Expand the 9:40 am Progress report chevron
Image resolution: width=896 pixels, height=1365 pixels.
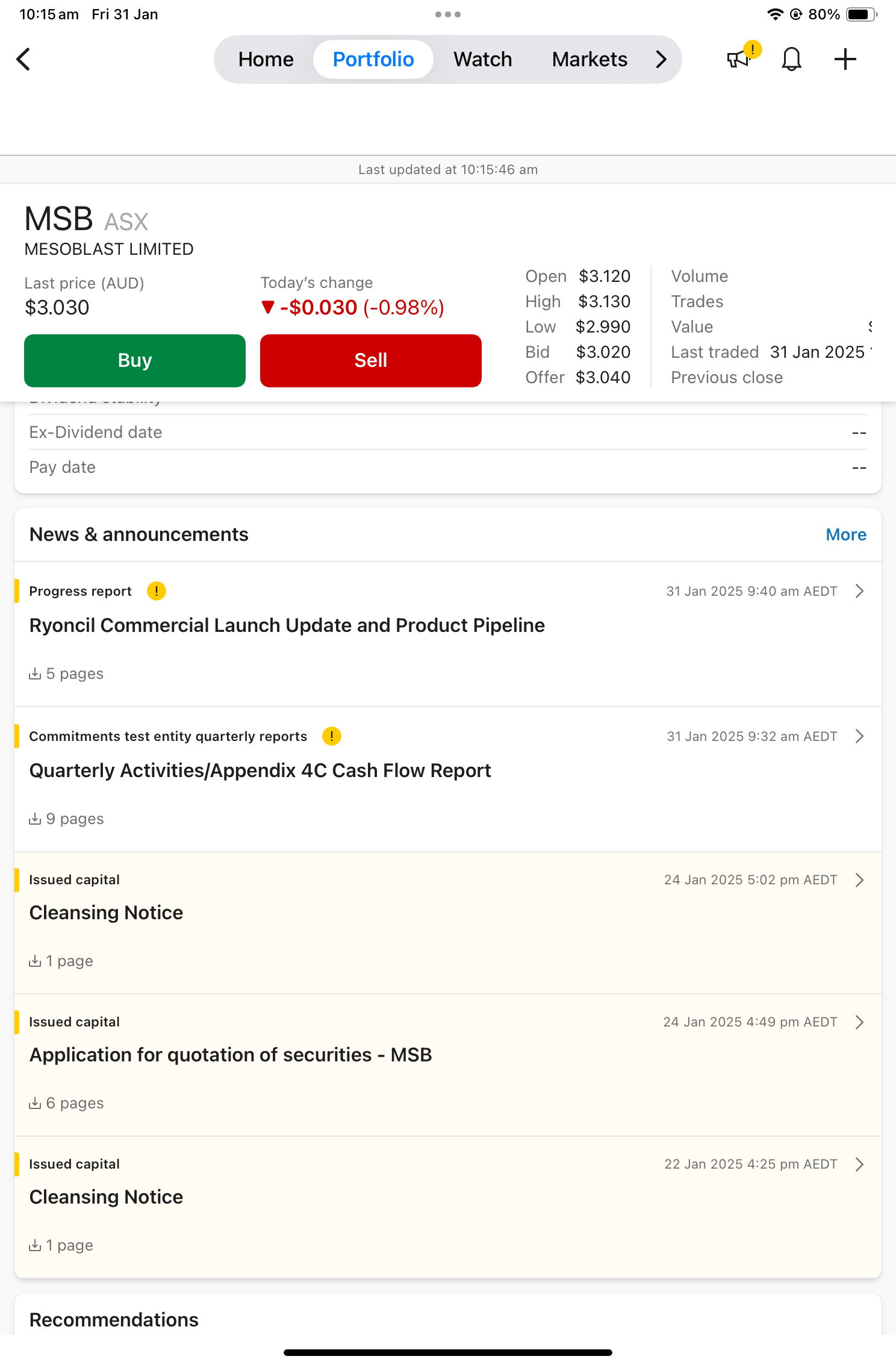tap(859, 591)
